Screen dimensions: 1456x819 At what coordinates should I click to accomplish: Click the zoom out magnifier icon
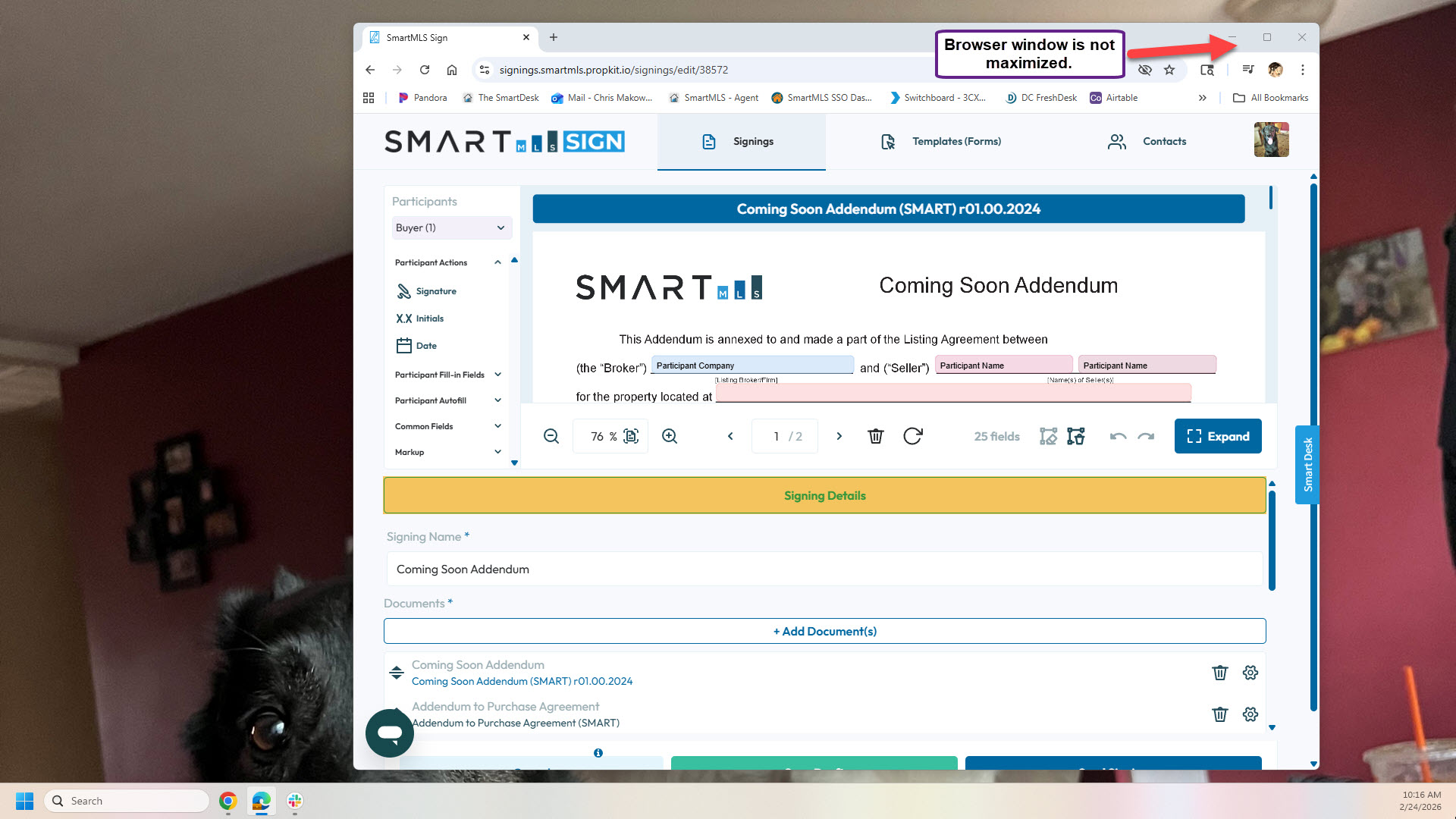tap(551, 436)
